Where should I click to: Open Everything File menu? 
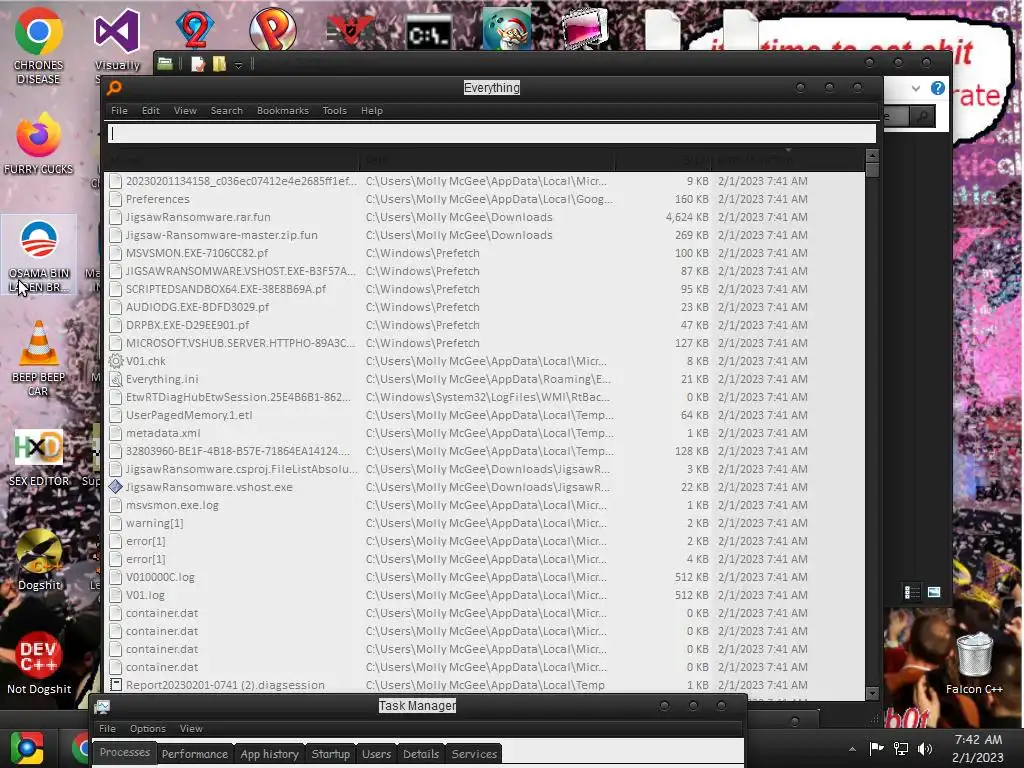(120, 110)
